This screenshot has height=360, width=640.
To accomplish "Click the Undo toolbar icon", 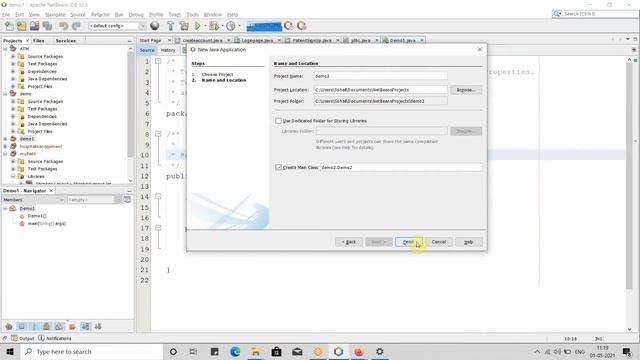I will 63,26.
